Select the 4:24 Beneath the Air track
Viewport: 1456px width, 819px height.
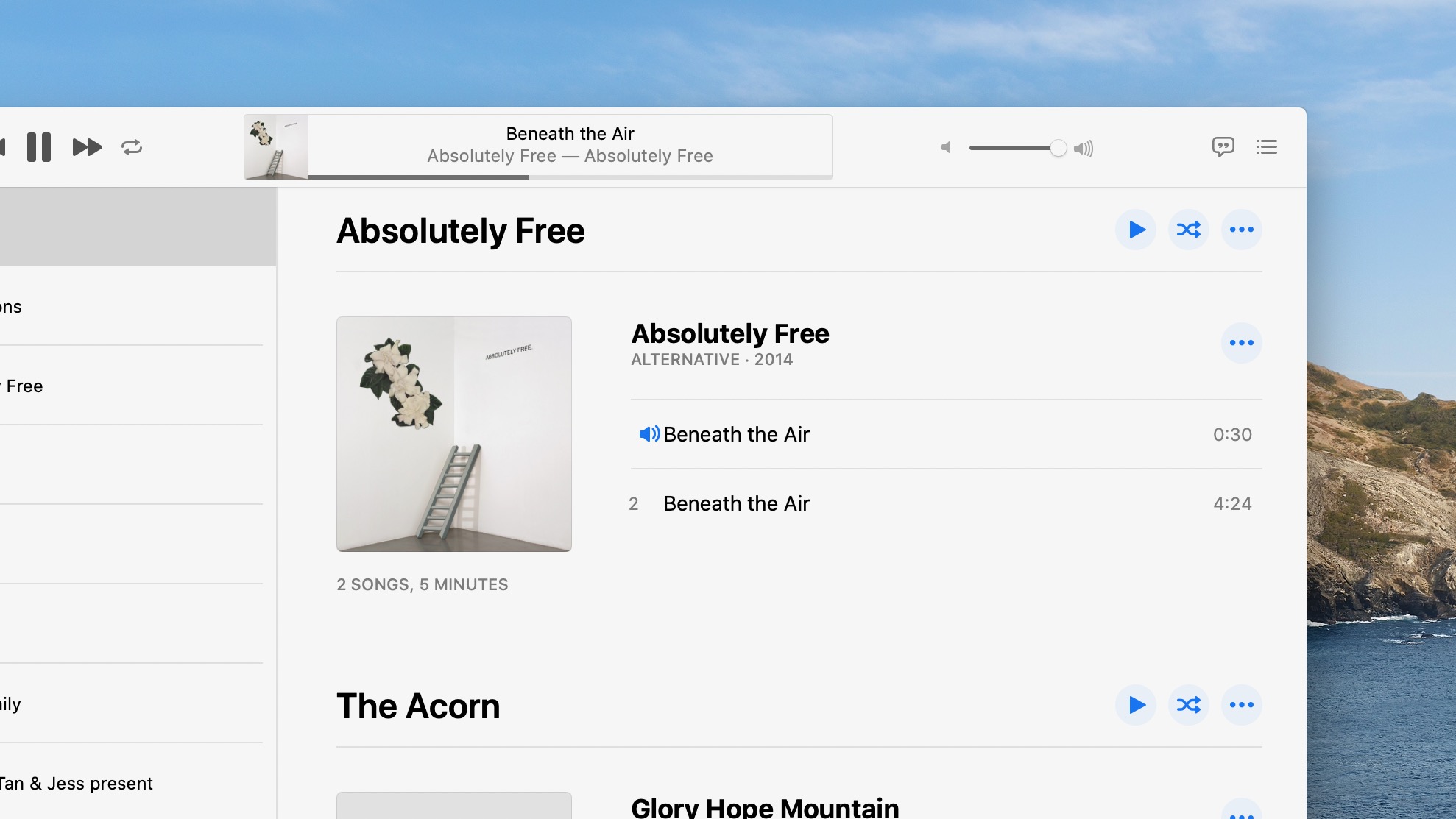(947, 504)
